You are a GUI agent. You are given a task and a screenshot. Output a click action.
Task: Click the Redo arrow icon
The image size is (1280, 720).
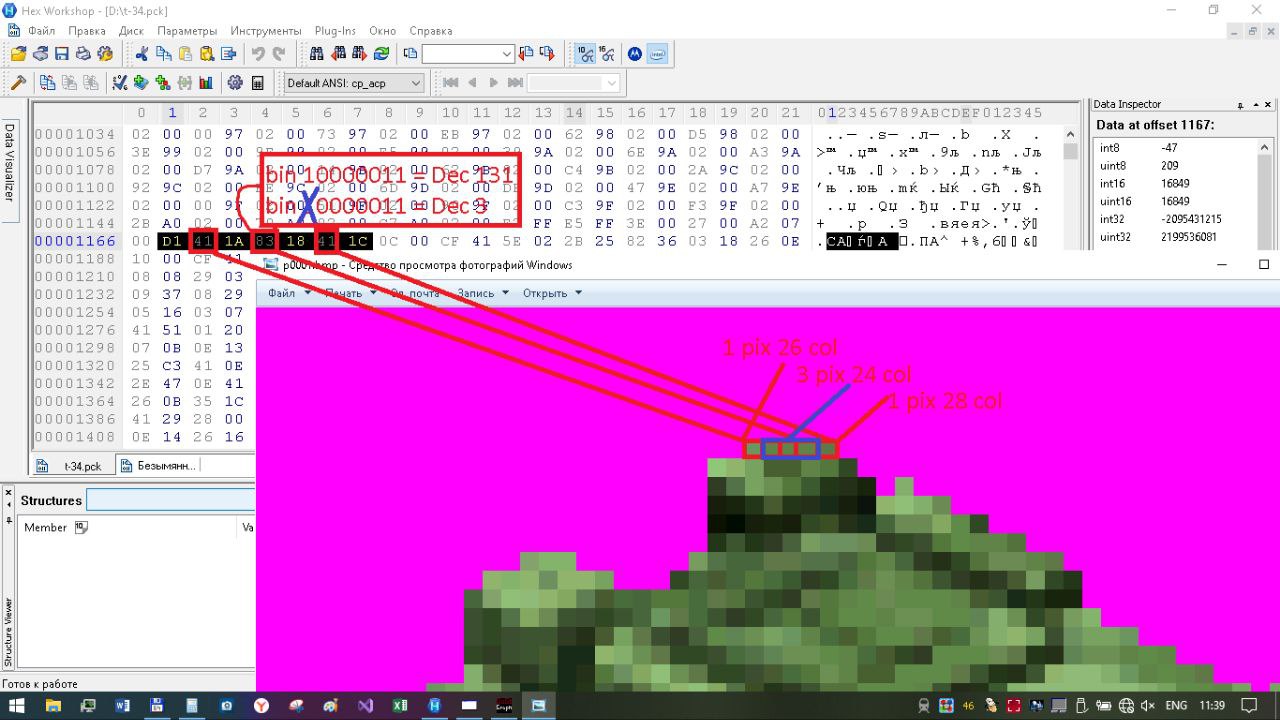279,54
